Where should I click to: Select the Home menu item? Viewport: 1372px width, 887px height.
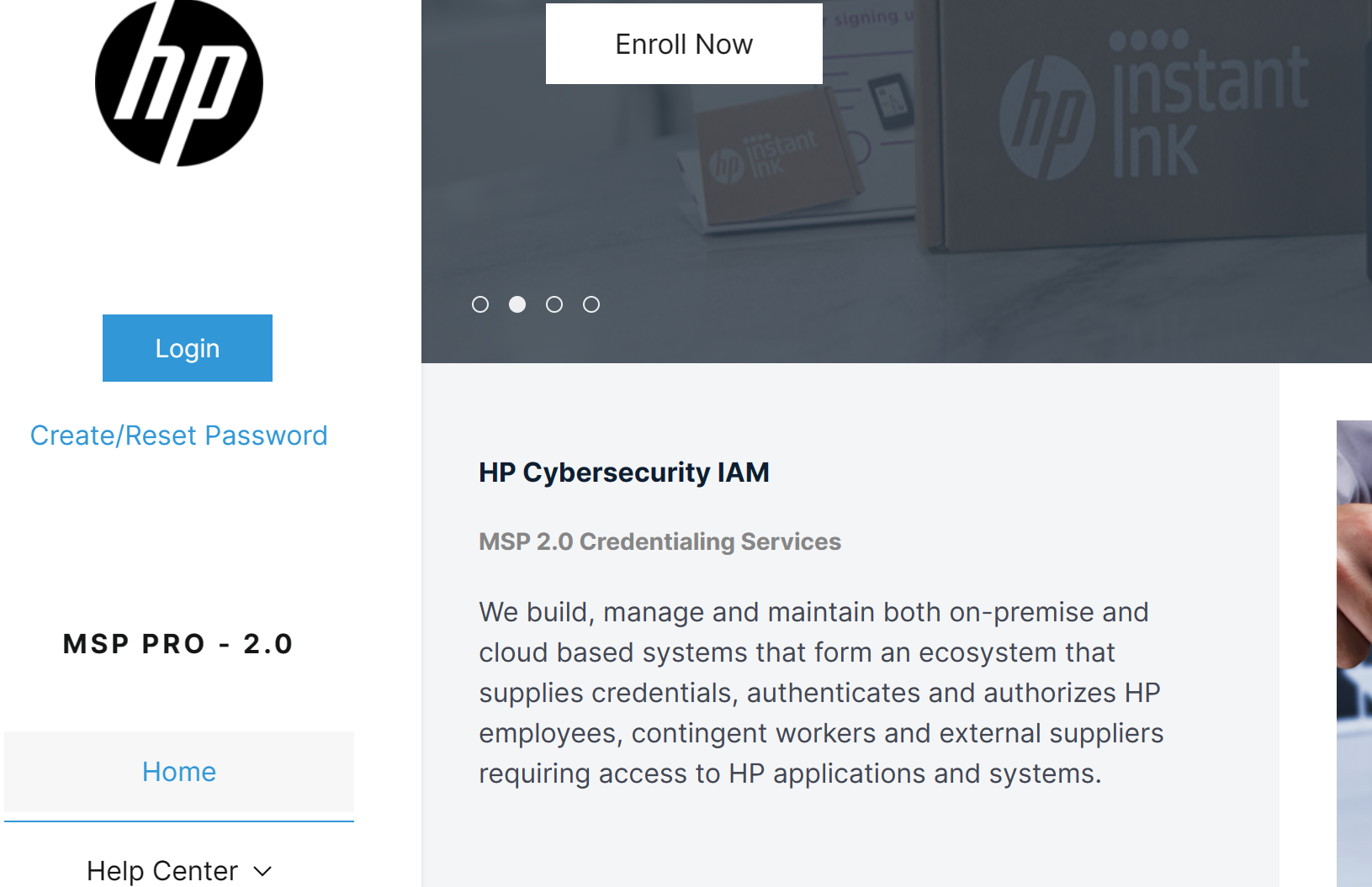178,772
